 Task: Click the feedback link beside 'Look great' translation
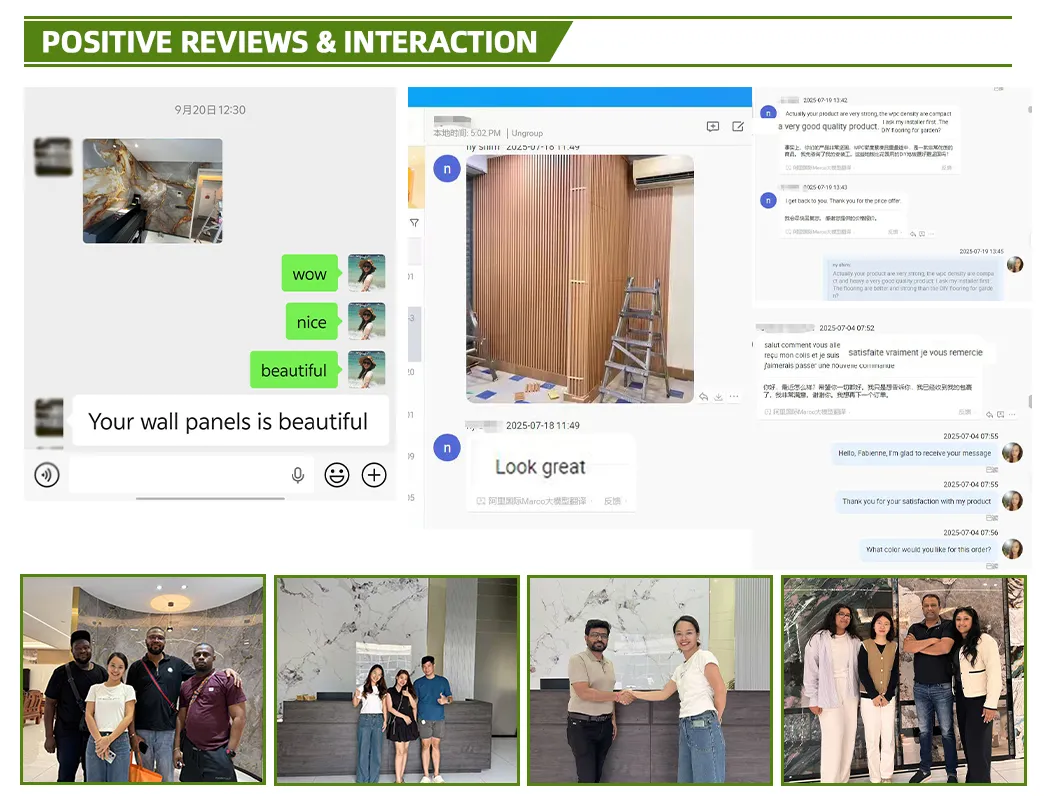coord(612,501)
